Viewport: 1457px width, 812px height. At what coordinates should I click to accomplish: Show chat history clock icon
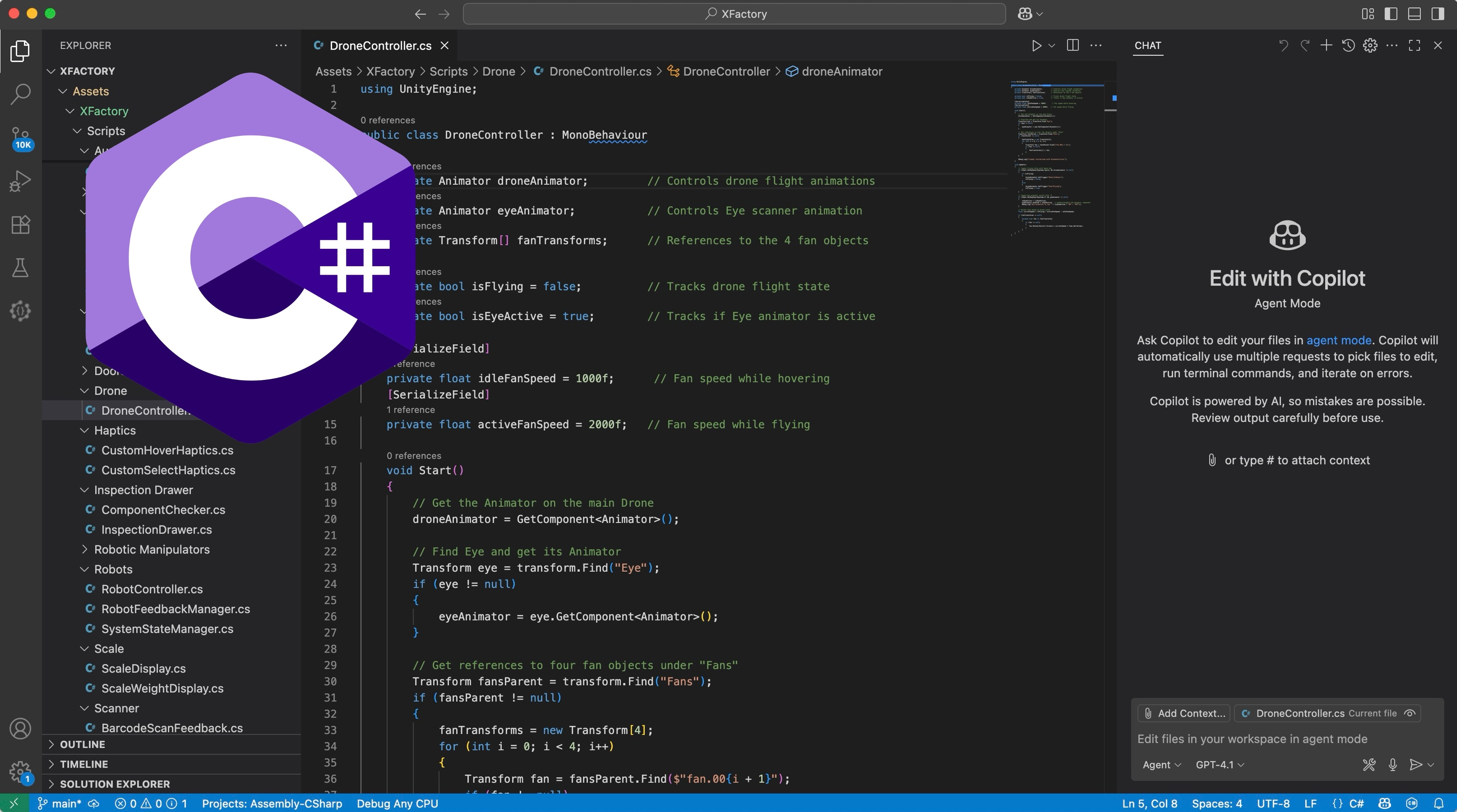(1348, 45)
